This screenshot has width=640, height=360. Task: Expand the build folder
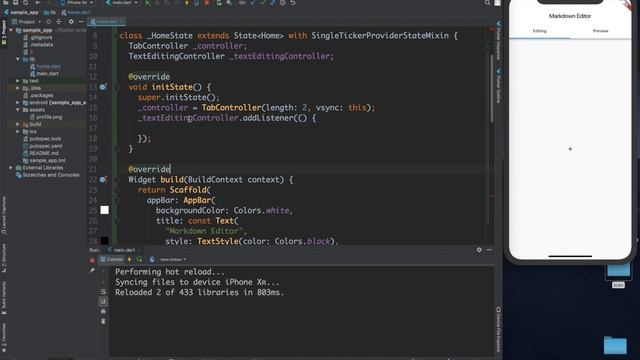click(18, 124)
